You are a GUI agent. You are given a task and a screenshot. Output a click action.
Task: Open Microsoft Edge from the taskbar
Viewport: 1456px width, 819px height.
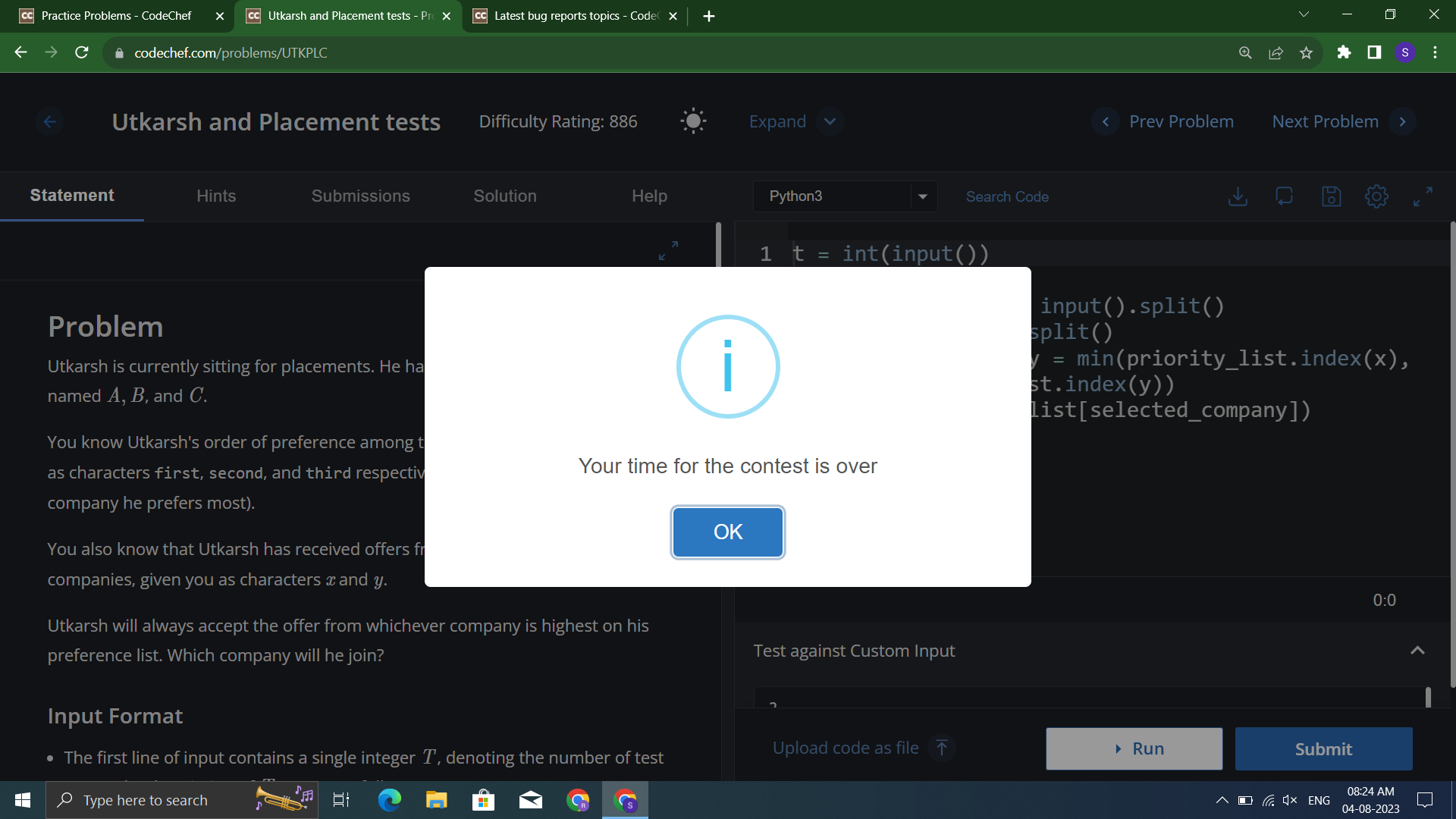point(390,800)
